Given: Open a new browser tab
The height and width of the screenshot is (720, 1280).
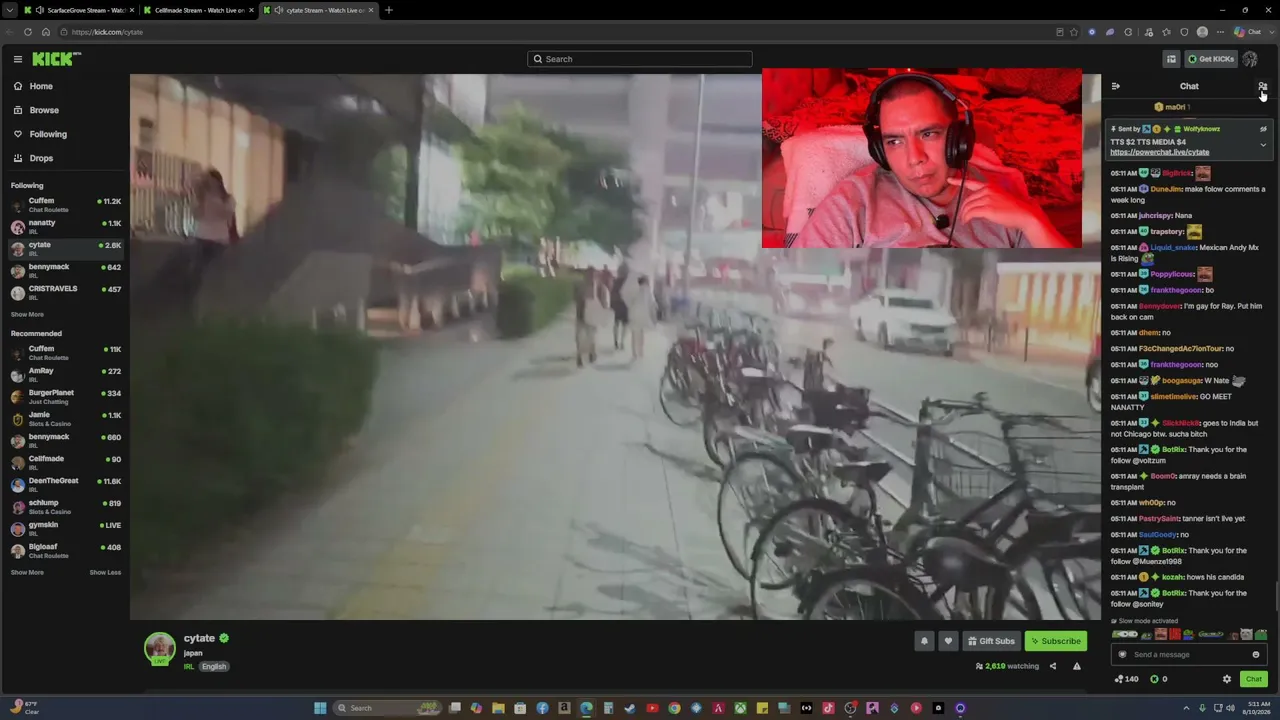Looking at the screenshot, I should click(x=389, y=10).
